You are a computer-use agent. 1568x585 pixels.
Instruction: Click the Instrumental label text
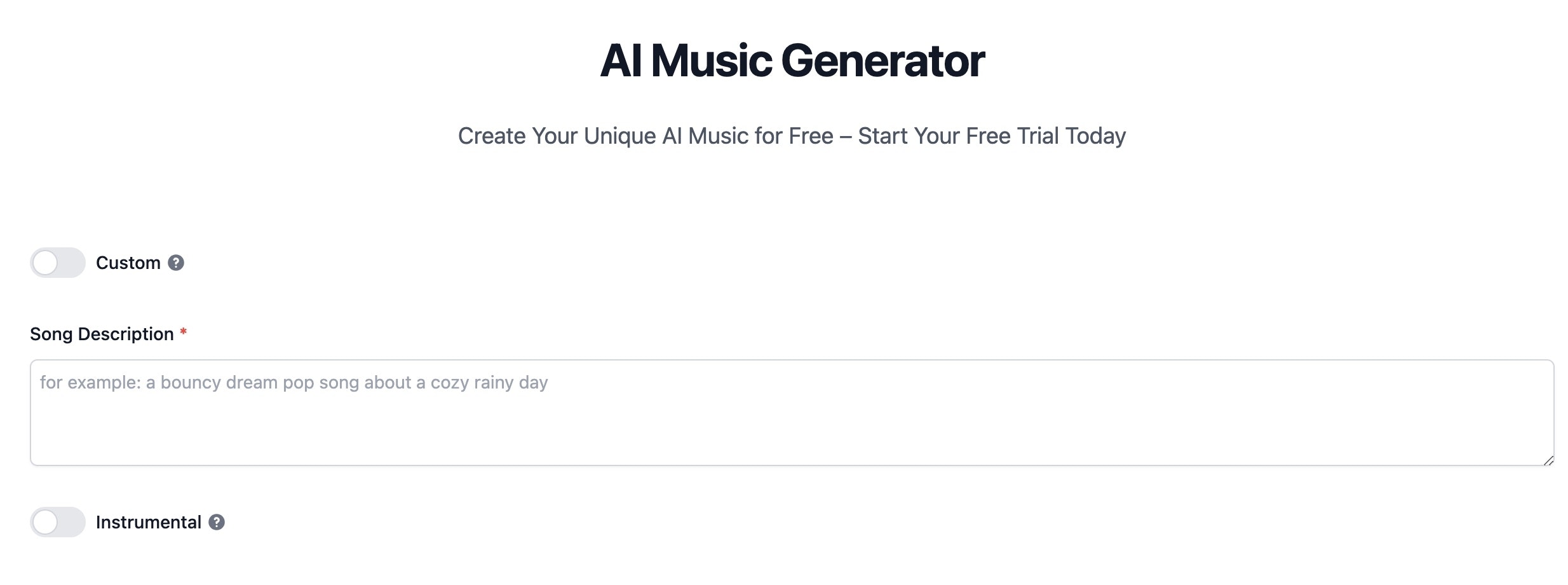pyautogui.click(x=149, y=523)
